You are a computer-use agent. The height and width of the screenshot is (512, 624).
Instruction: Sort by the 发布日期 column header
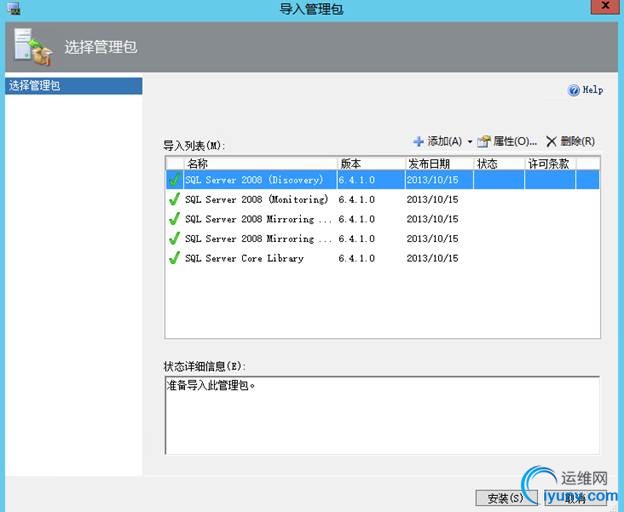(x=439, y=164)
